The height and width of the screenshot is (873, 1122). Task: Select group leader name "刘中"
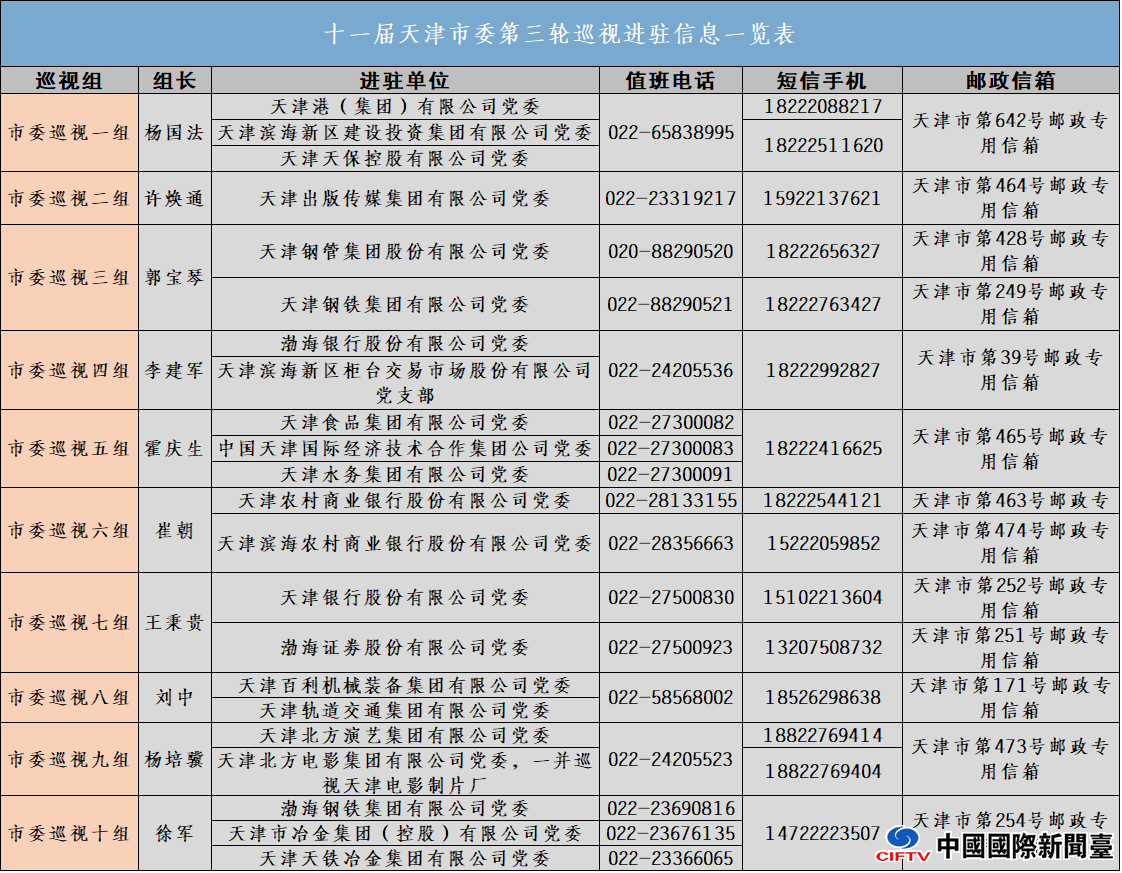[175, 698]
